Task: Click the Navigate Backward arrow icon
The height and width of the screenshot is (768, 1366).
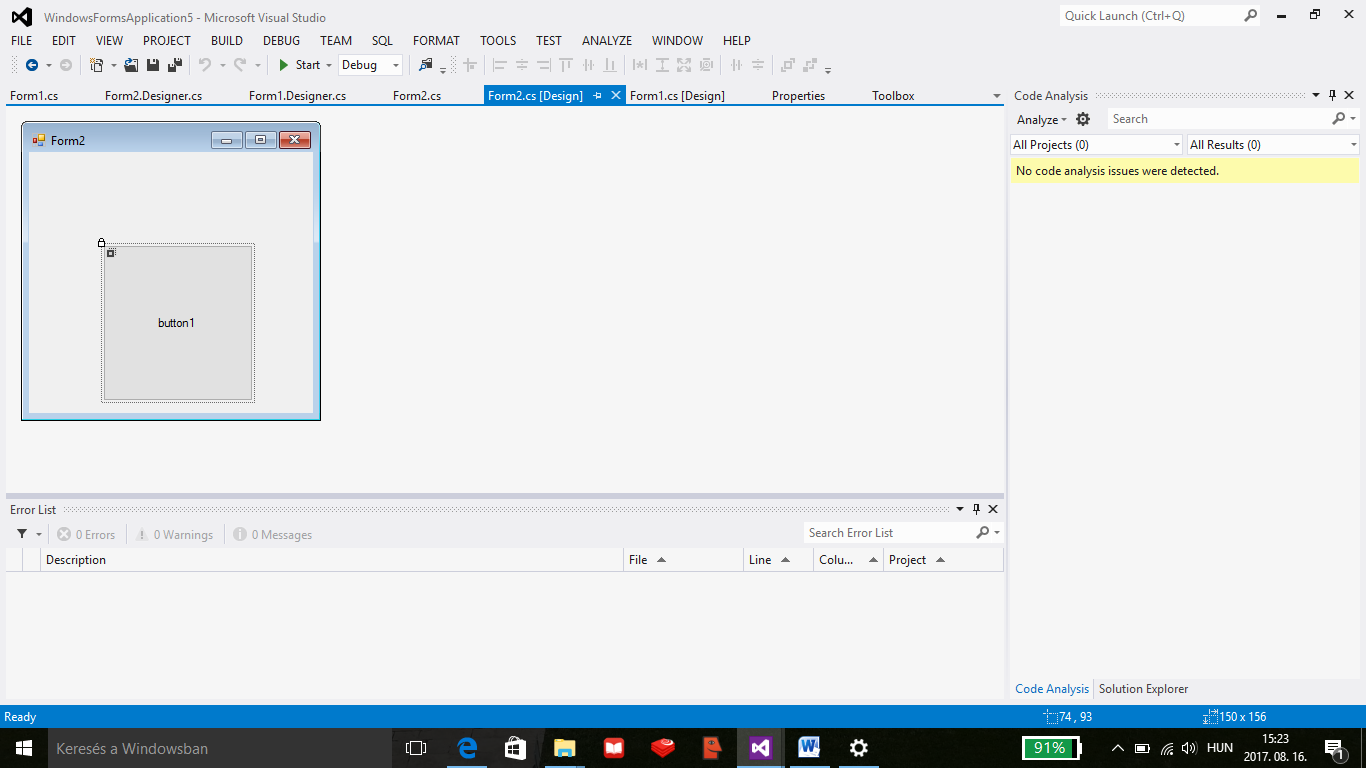Action: 32,65
